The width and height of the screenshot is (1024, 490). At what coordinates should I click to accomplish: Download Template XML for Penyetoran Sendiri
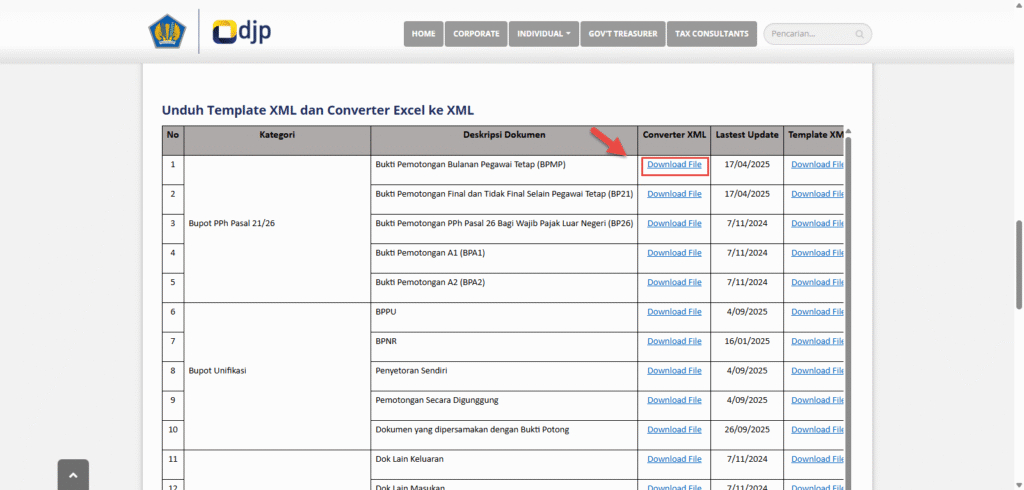tap(817, 371)
